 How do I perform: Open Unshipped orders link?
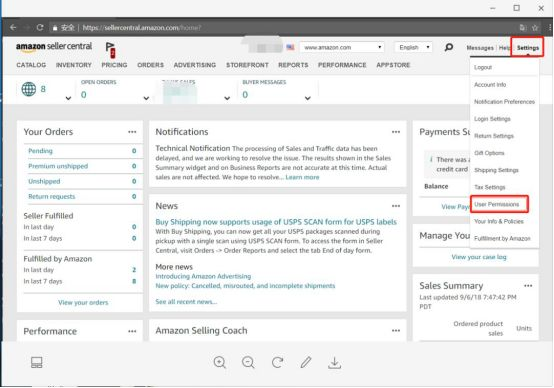(x=44, y=181)
